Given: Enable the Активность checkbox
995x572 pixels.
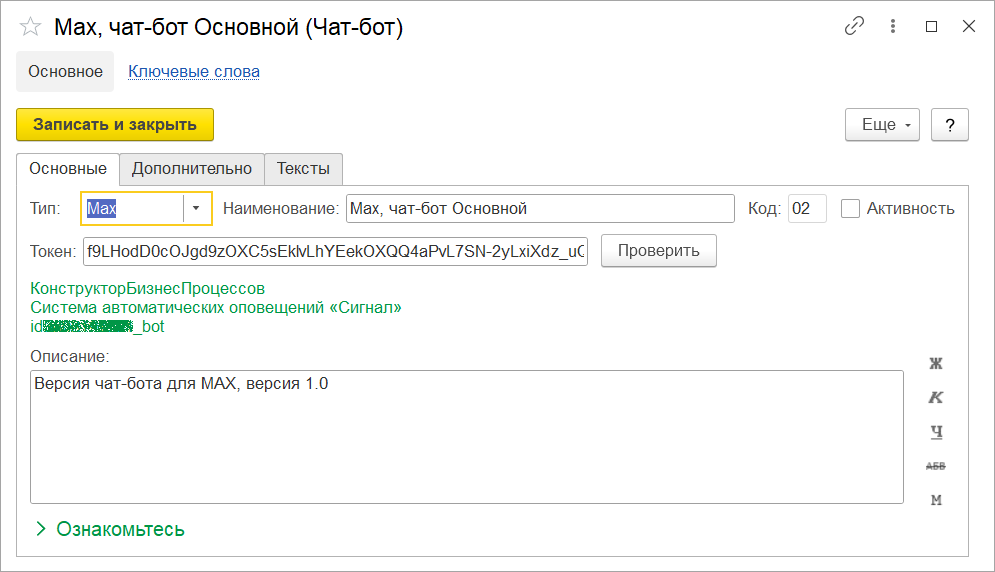Looking at the screenshot, I should tap(851, 208).
